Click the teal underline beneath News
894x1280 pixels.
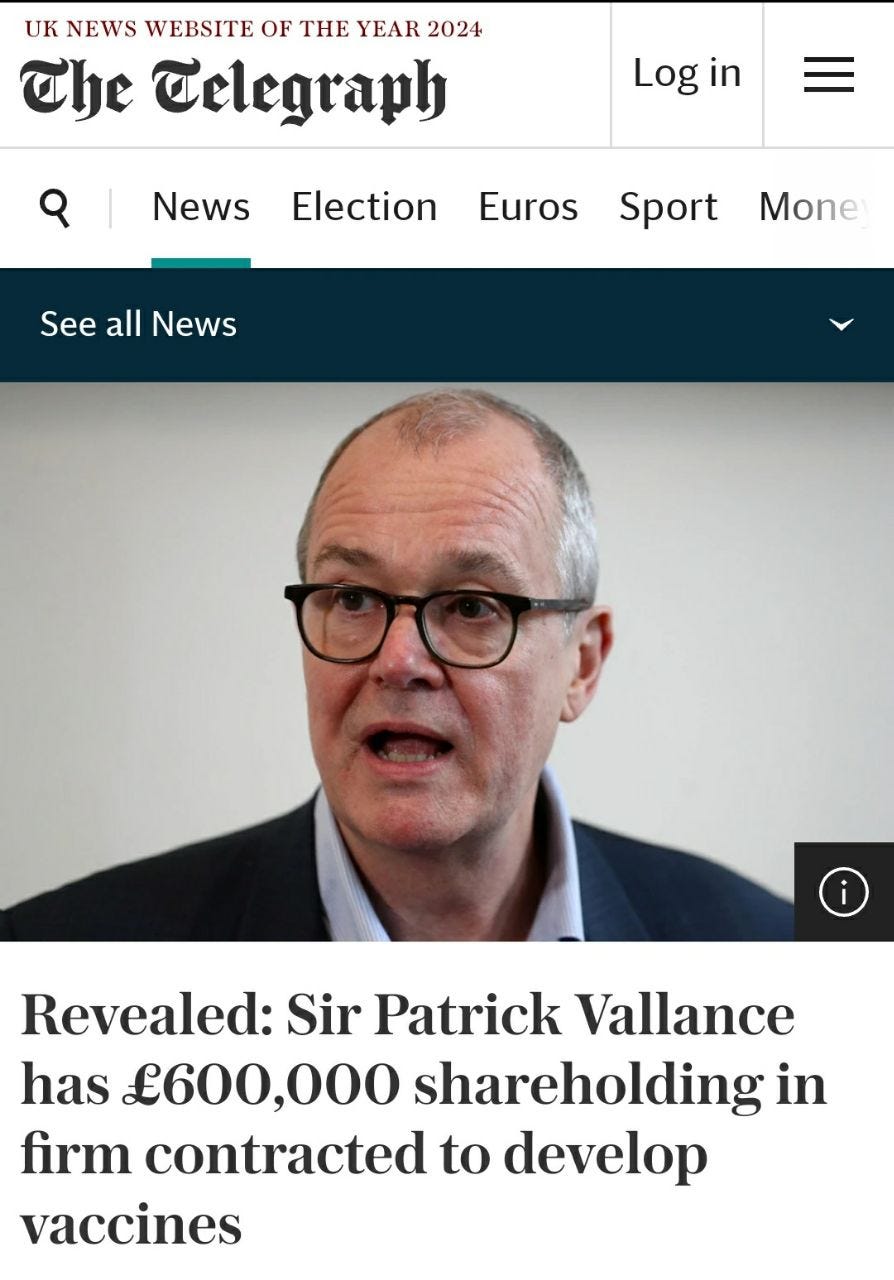(201, 263)
